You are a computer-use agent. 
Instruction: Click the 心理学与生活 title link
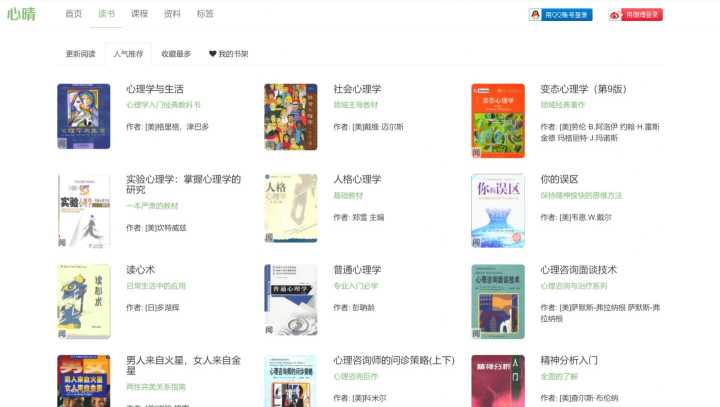[155, 89]
